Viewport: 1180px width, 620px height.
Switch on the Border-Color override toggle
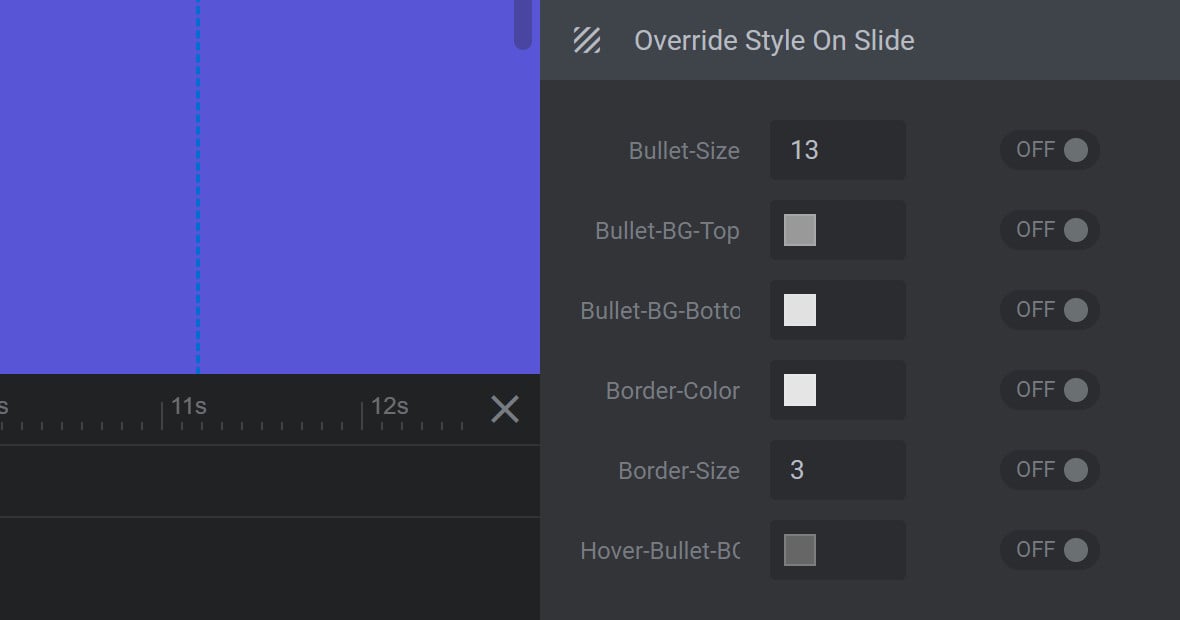click(1050, 390)
